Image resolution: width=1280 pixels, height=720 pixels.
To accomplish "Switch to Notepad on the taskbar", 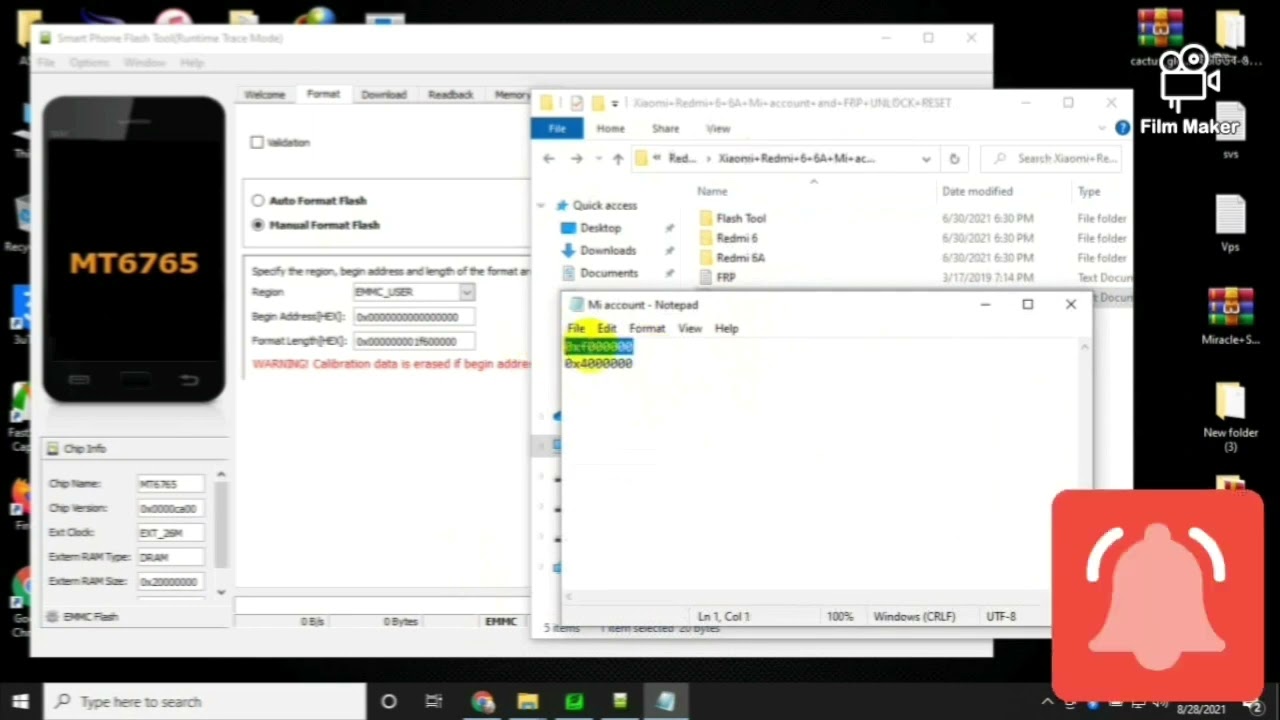I will (665, 701).
